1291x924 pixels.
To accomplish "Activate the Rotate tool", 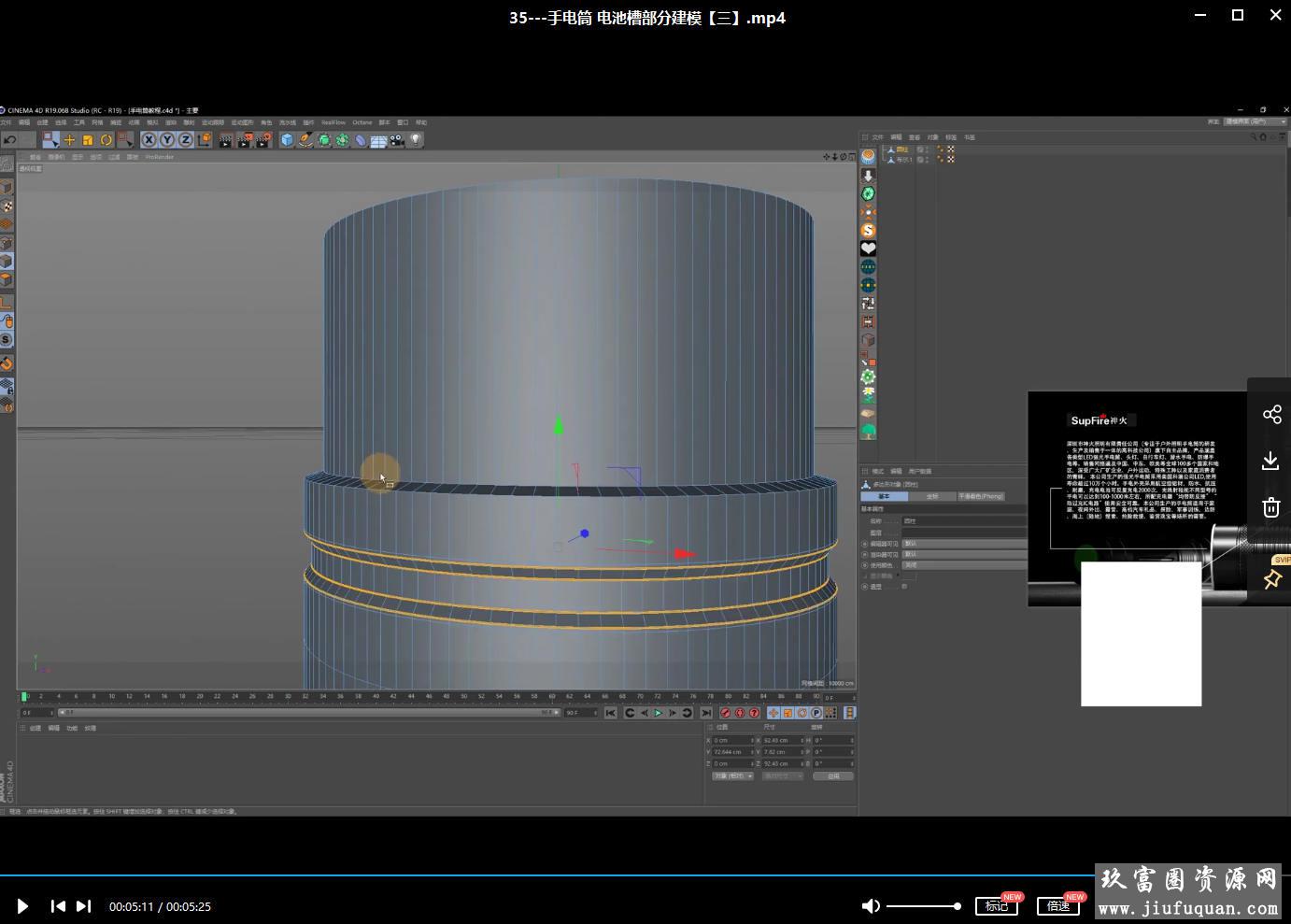I will (106, 140).
